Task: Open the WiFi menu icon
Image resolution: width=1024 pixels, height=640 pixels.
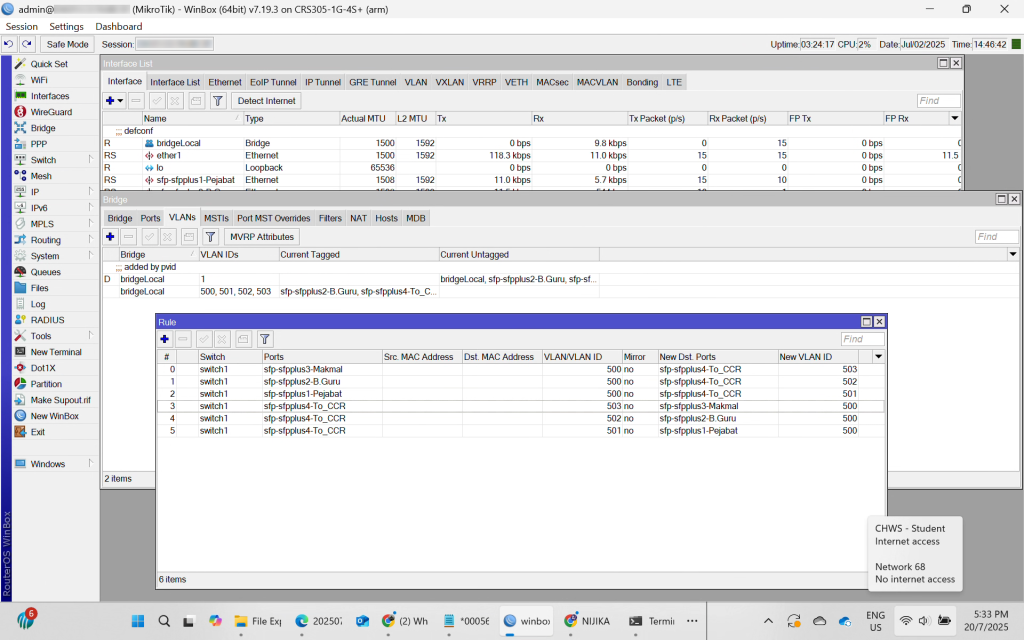Action: coord(21,80)
